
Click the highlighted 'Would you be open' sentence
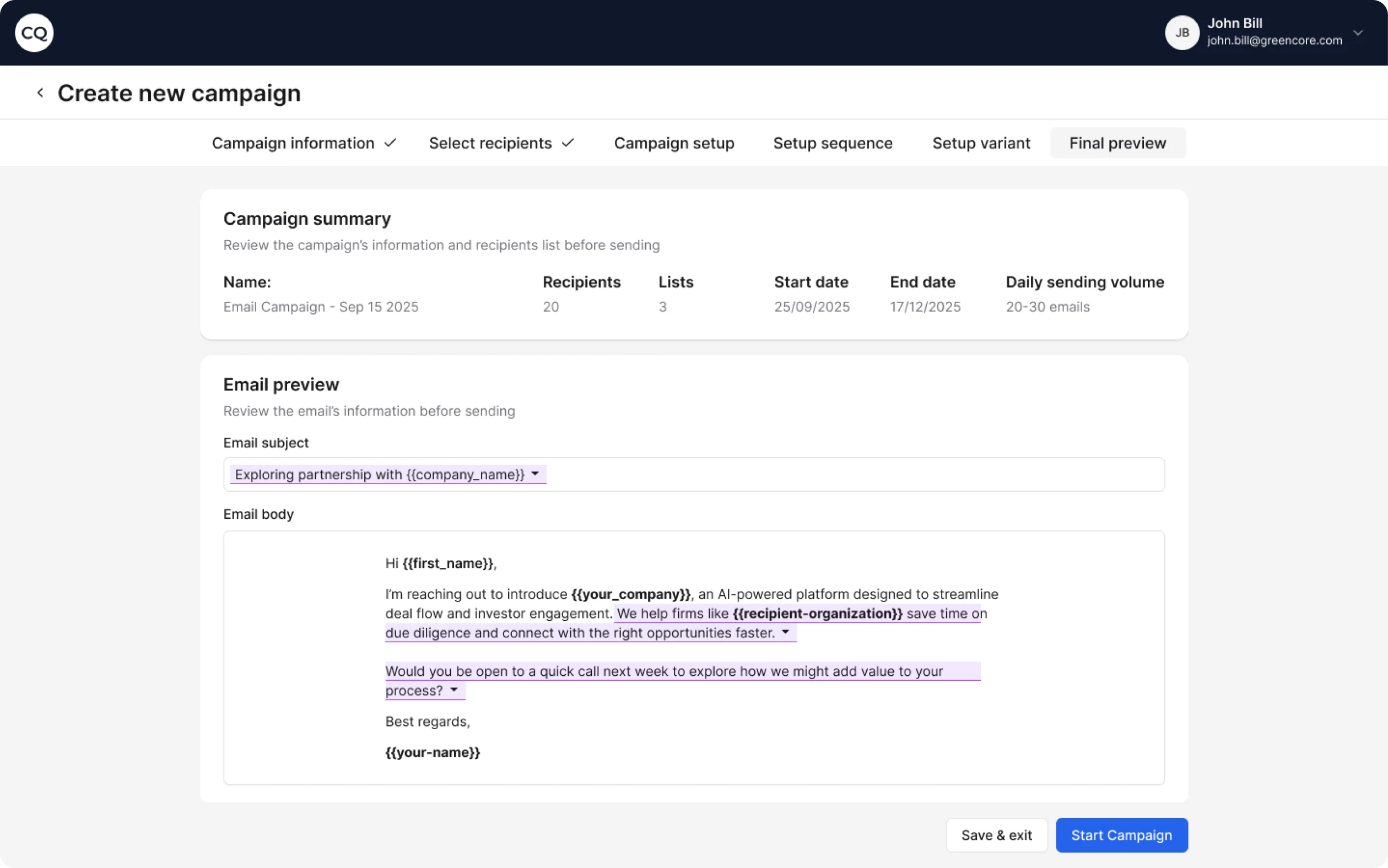[x=663, y=671]
